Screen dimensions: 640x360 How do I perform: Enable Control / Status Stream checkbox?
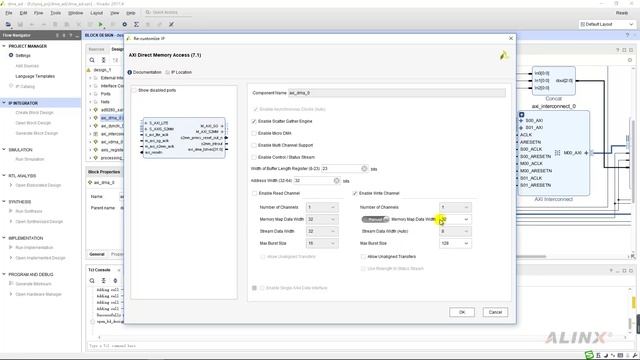point(254,157)
